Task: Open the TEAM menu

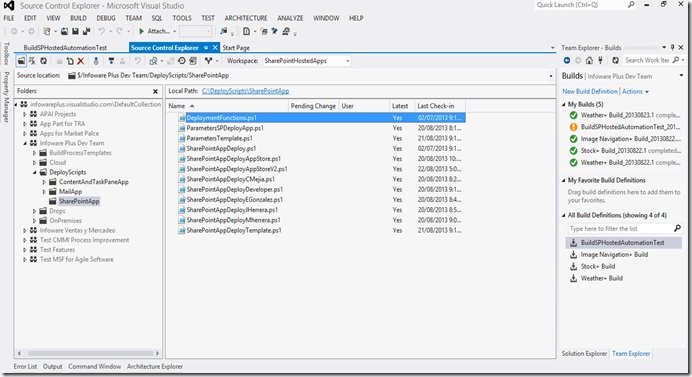Action: pos(133,18)
